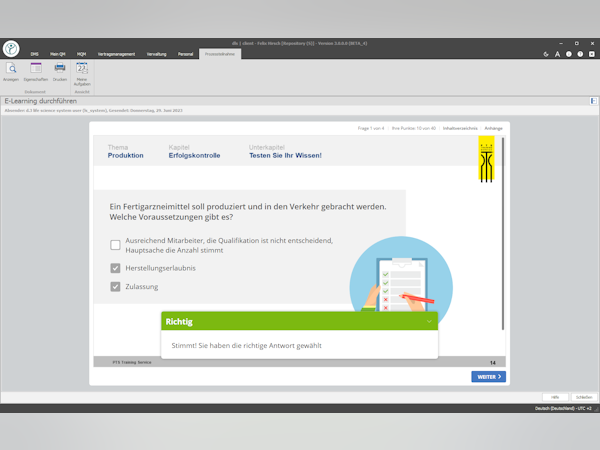600x450 pixels.
Task: Check the Ausreichend Mitarbeiter answer checkbox
Action: click(115, 245)
